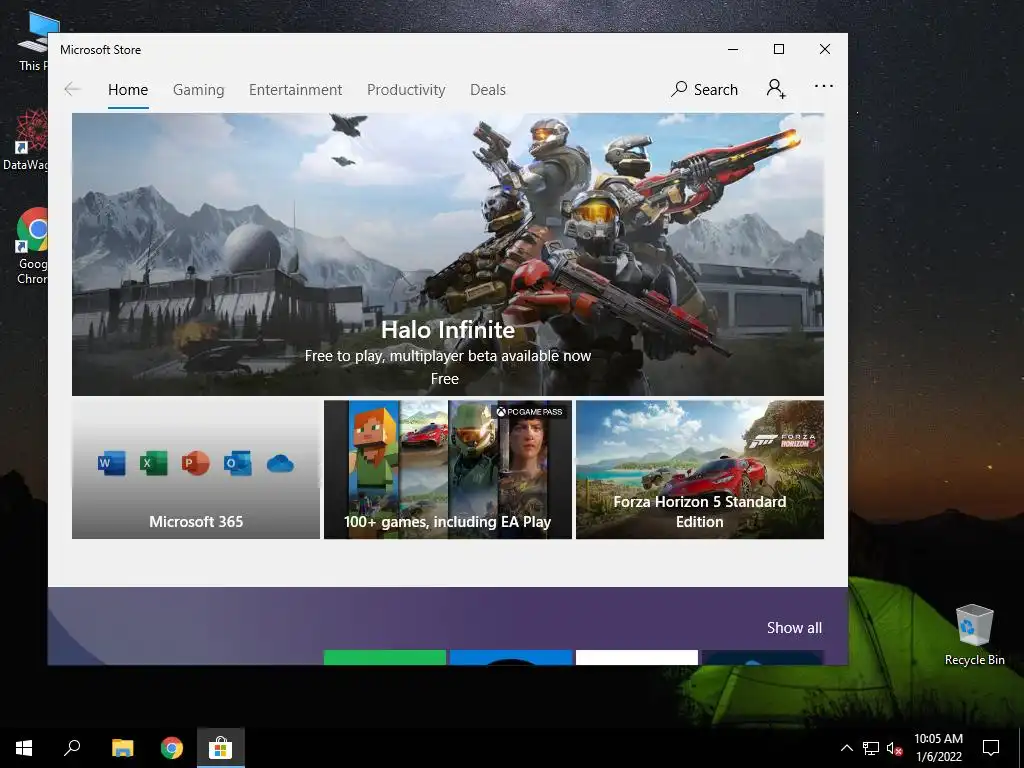Click the Show all link
Viewport: 1024px width, 768px height.
(794, 628)
